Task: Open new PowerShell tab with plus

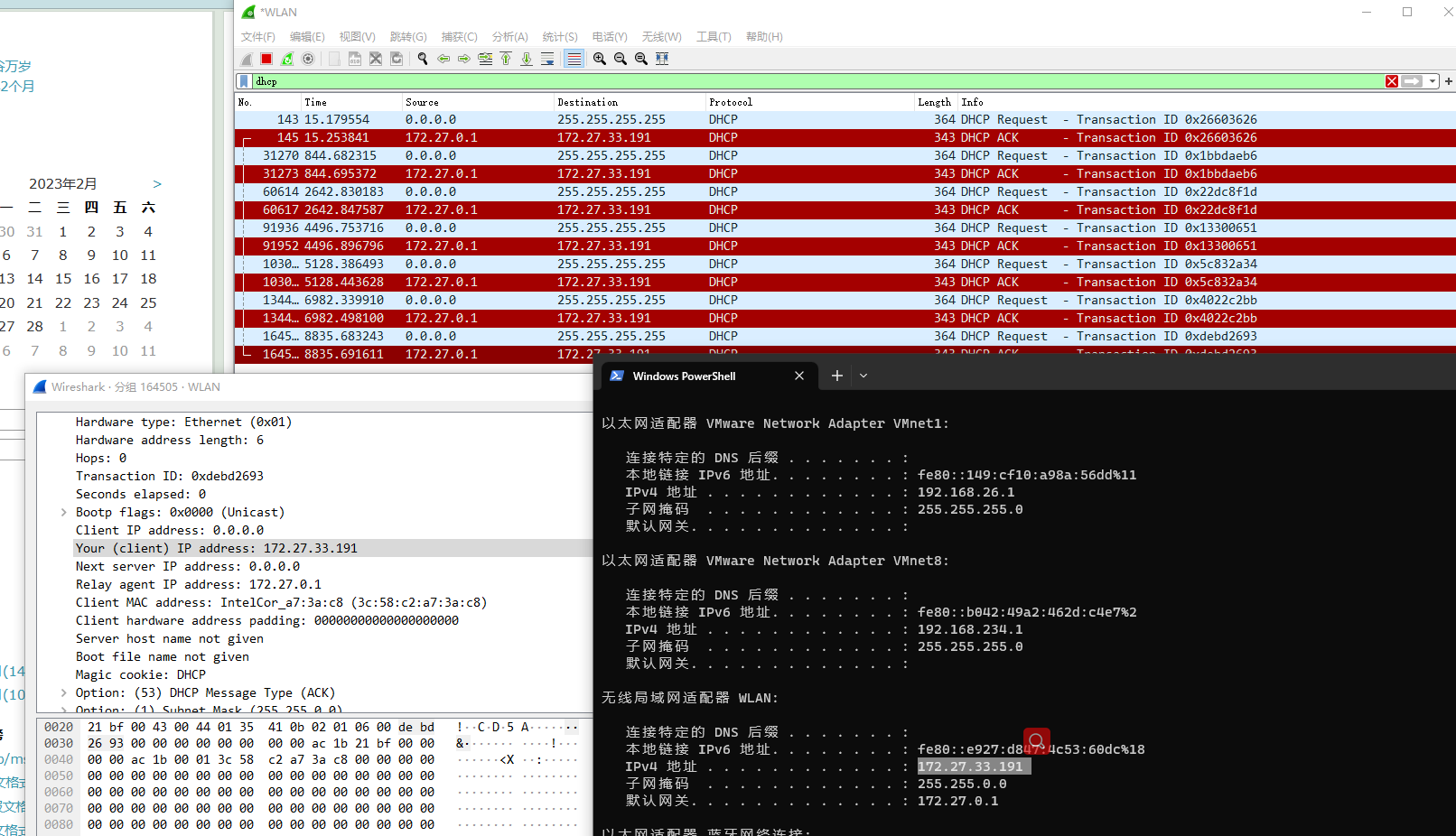Action: click(837, 376)
